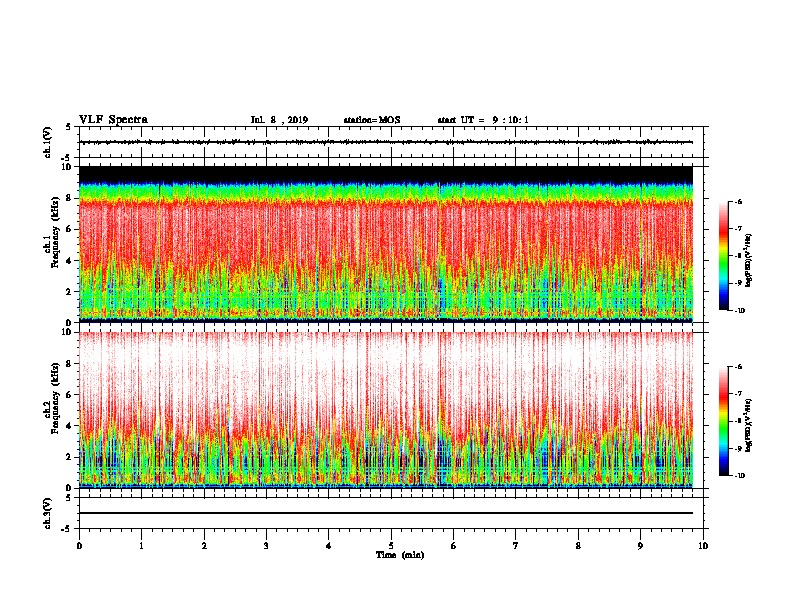Image resolution: width=792 pixels, height=612 pixels.
Task: Click the "3" tick on Time axis
Action: [266, 546]
